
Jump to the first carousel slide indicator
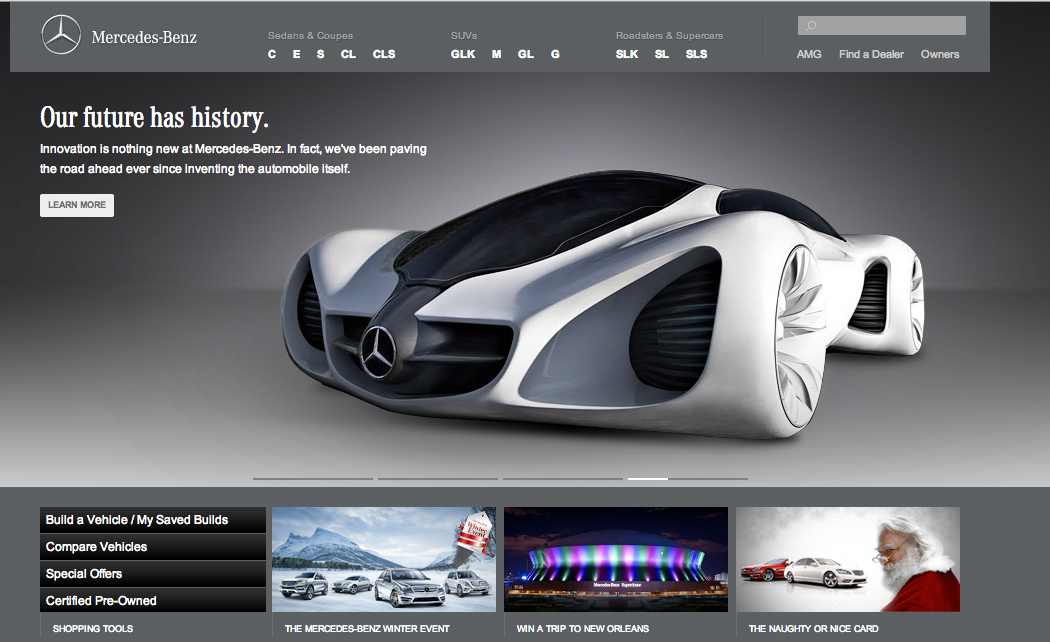click(312, 479)
